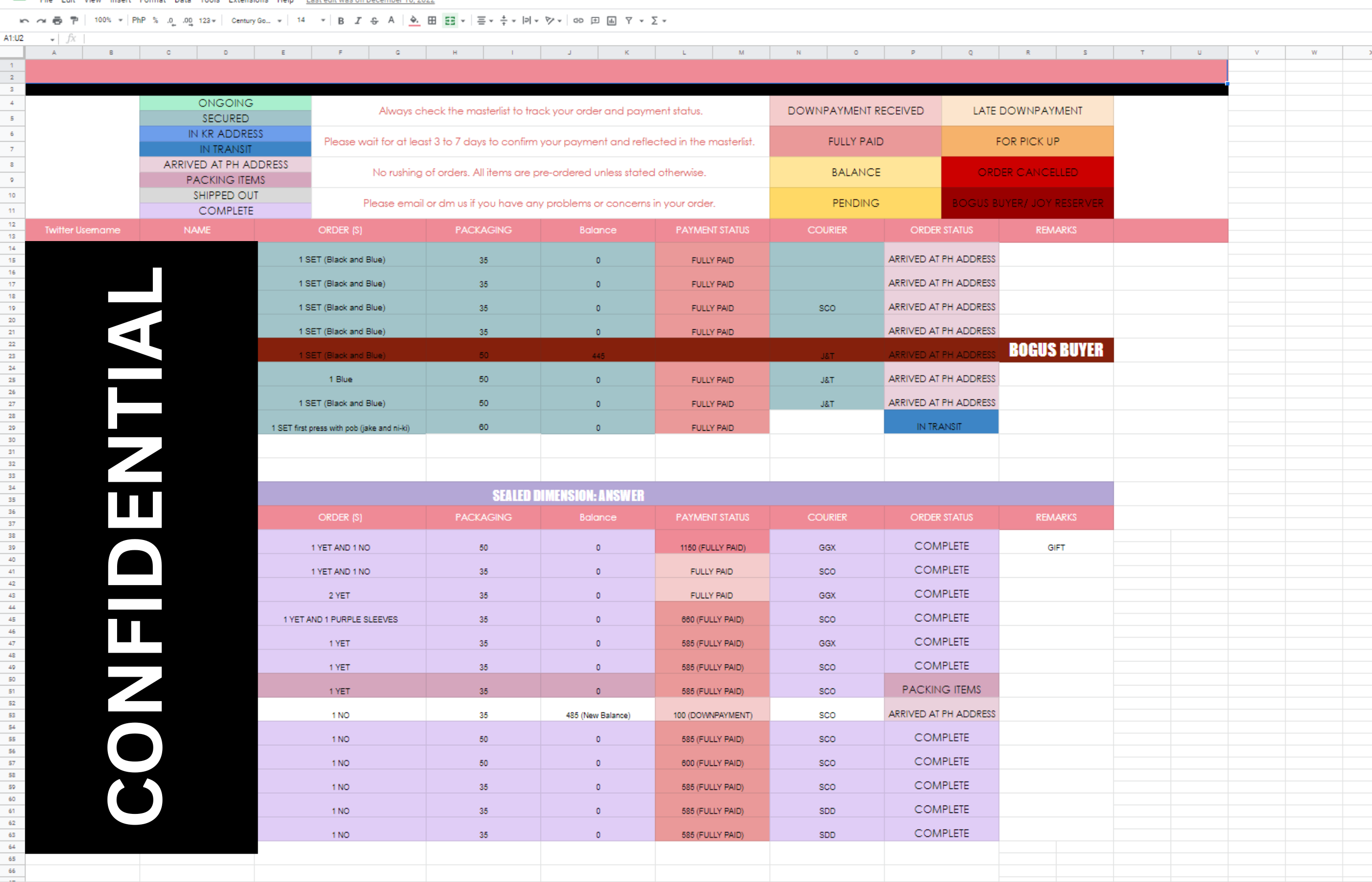
Task: Open the fill color tool
Action: pos(414,21)
